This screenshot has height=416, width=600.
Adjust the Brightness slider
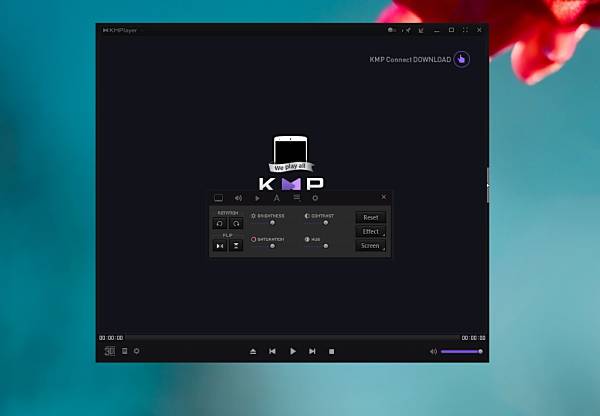(272, 223)
